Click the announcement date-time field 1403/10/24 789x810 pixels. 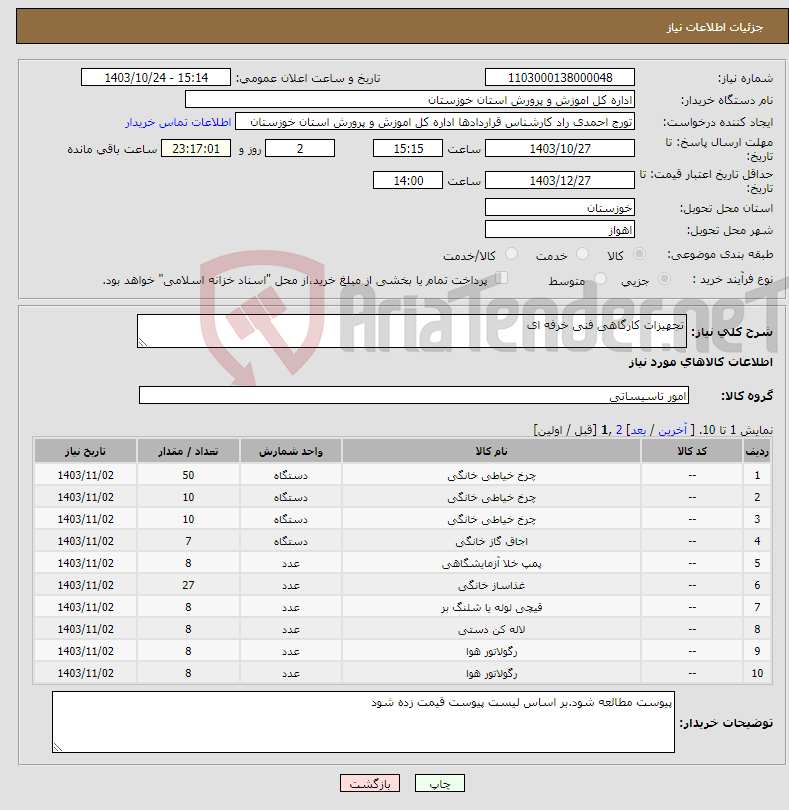[x=156, y=77]
